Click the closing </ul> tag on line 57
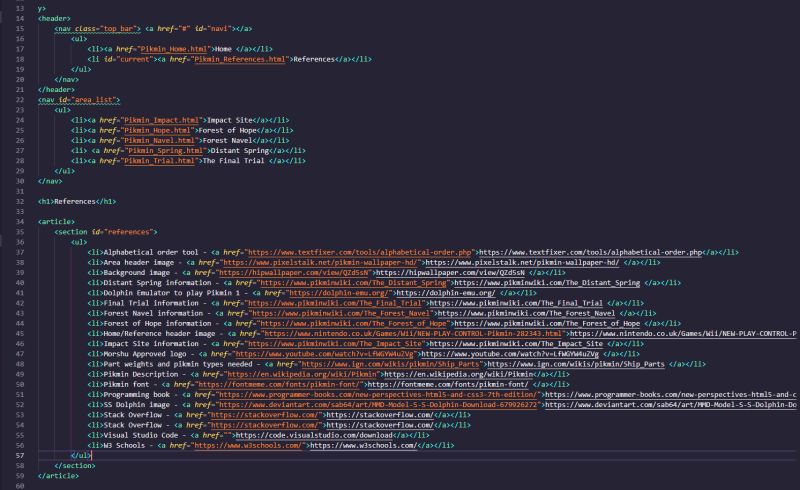800x490 pixels. tap(81, 456)
